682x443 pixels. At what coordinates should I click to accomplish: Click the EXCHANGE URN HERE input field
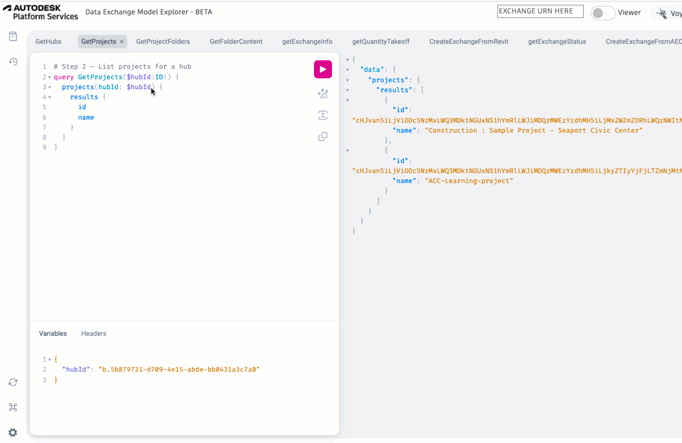pyautogui.click(x=540, y=11)
